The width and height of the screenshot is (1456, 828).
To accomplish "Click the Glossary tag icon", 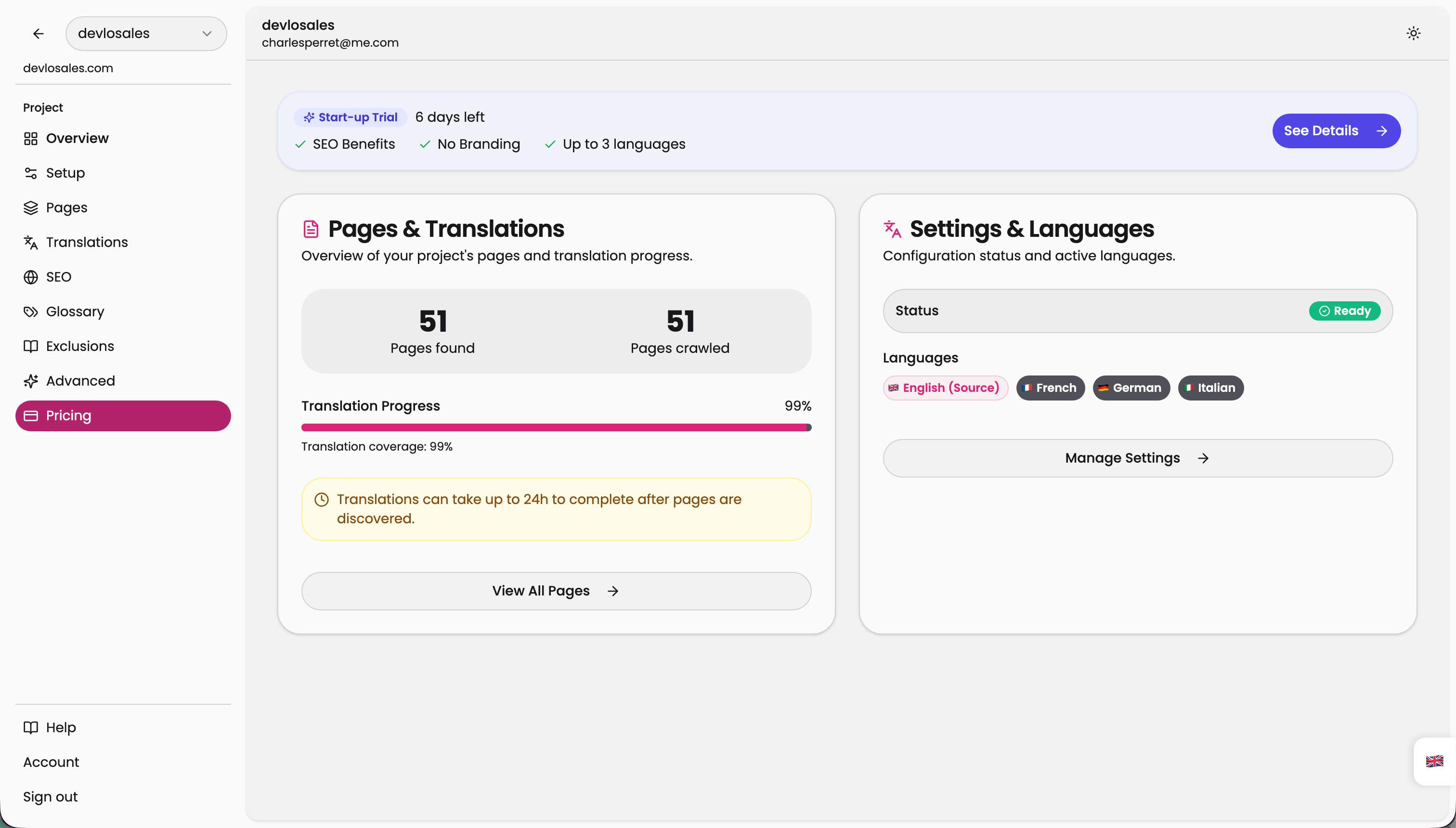I will pyautogui.click(x=31, y=311).
